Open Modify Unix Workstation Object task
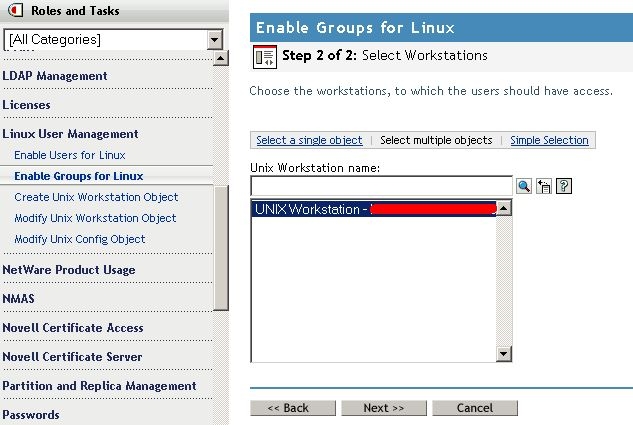Viewport: 633px width, 425px height. [x=95, y=218]
